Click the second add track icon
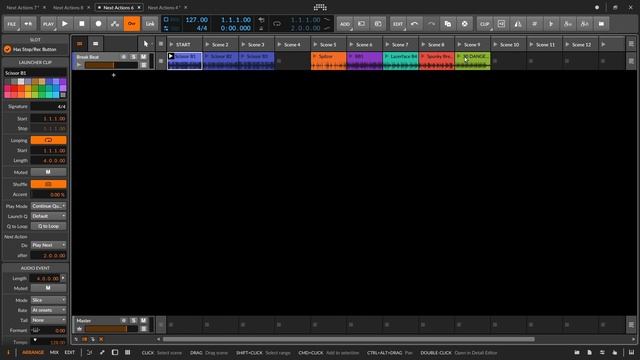This screenshot has width=640, height=360. click(x=378, y=24)
